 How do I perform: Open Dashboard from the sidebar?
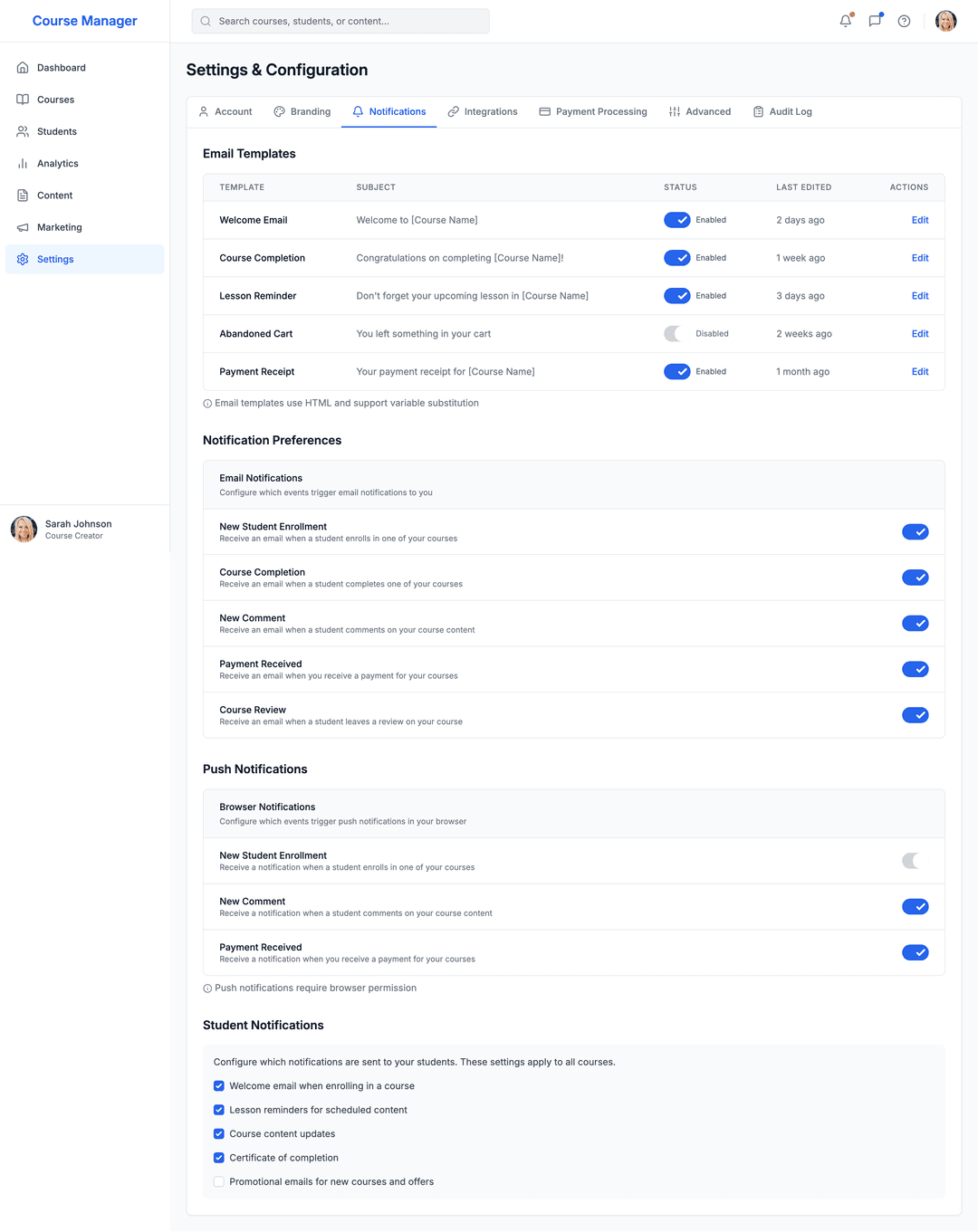[x=62, y=68]
